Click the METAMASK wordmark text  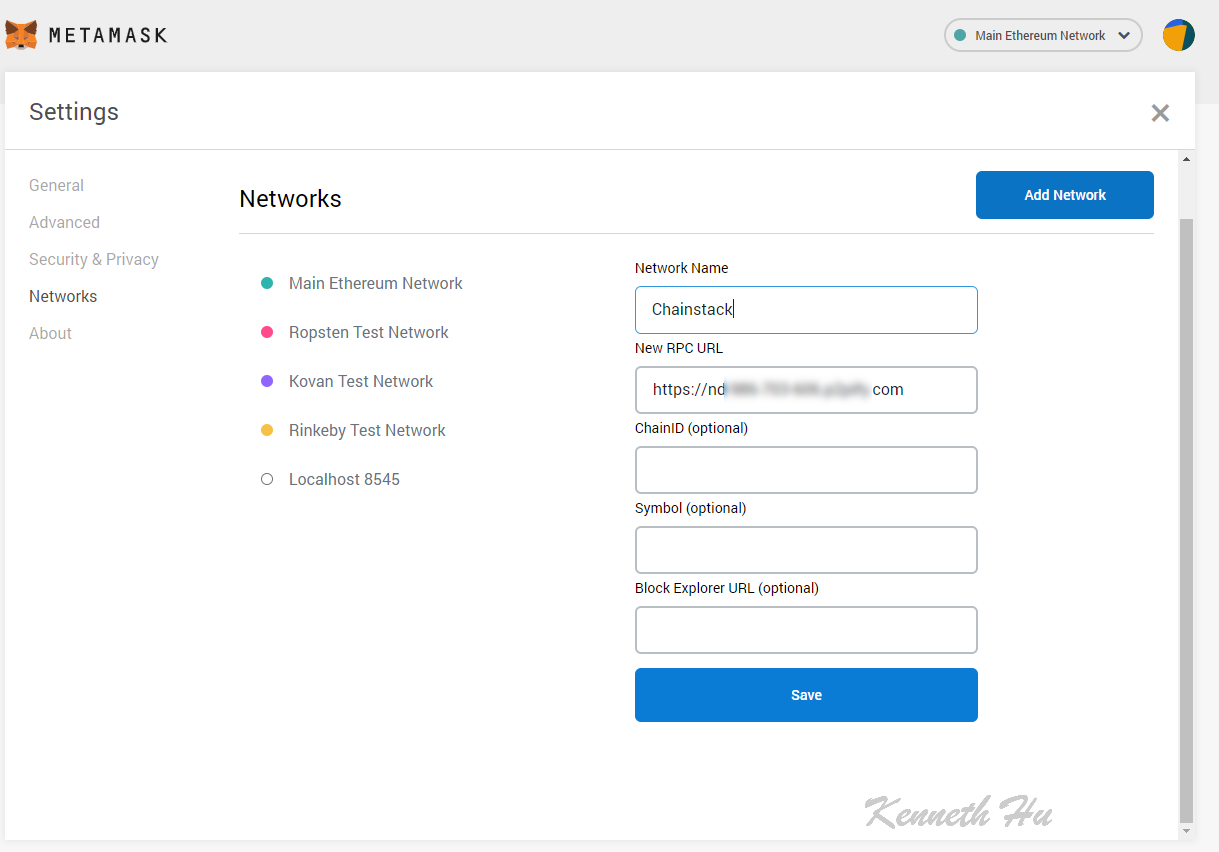click(x=108, y=35)
